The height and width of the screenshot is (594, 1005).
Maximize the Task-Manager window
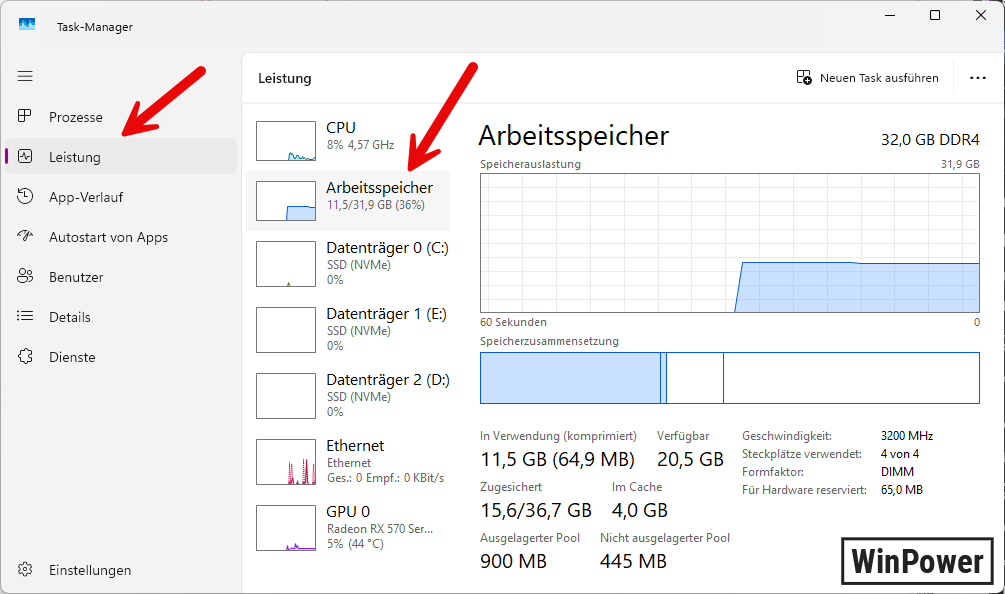935,15
